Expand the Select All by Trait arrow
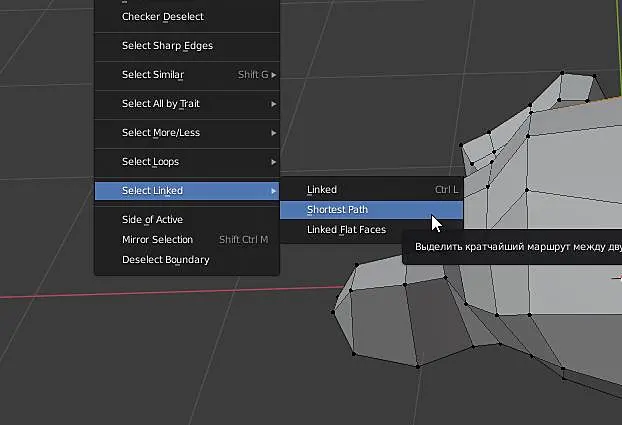 click(x=274, y=104)
